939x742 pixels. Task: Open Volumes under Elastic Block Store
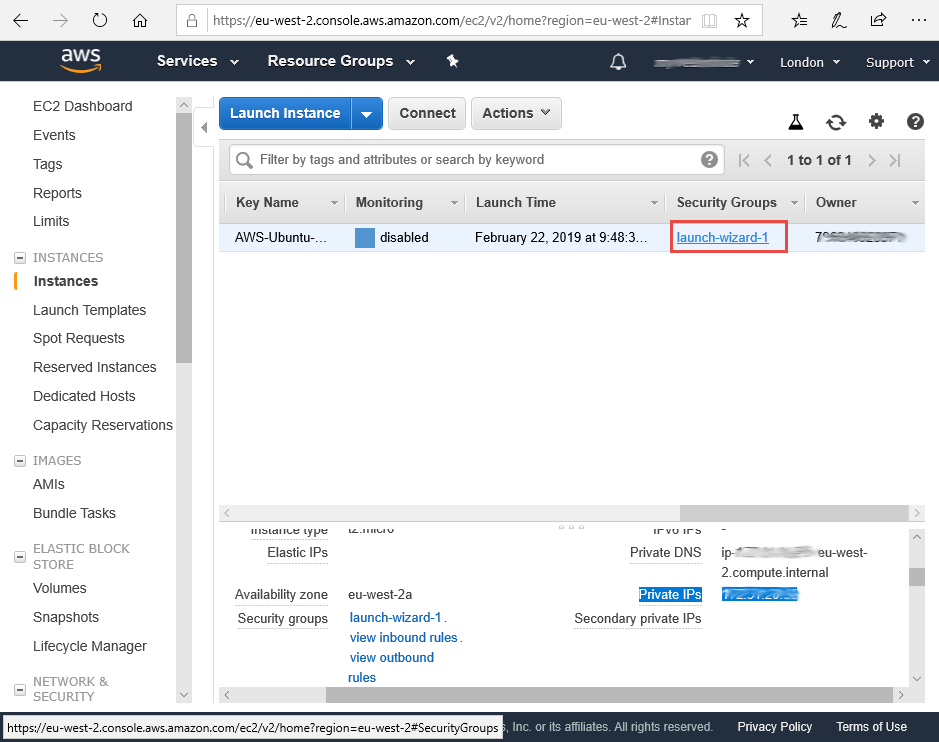(x=59, y=588)
